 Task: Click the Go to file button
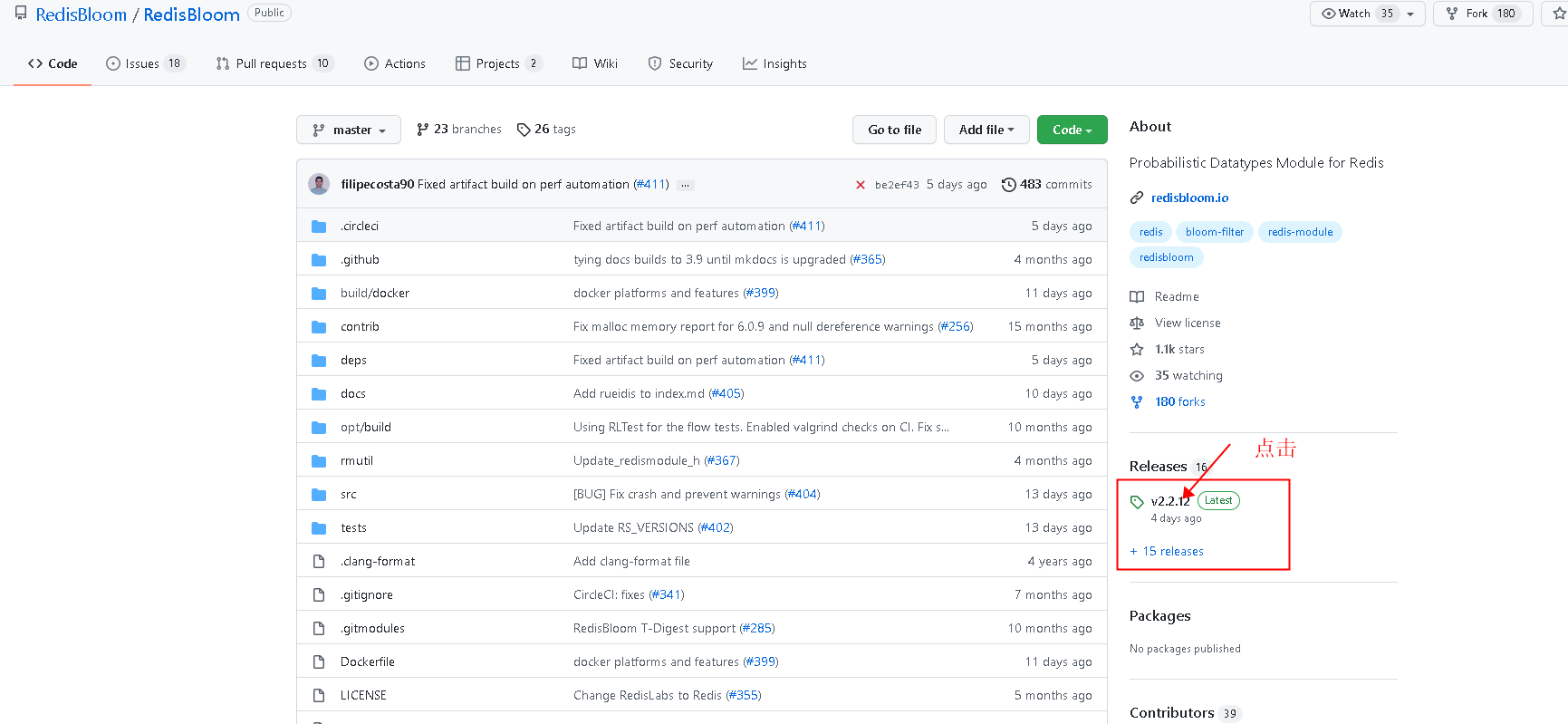pos(895,130)
